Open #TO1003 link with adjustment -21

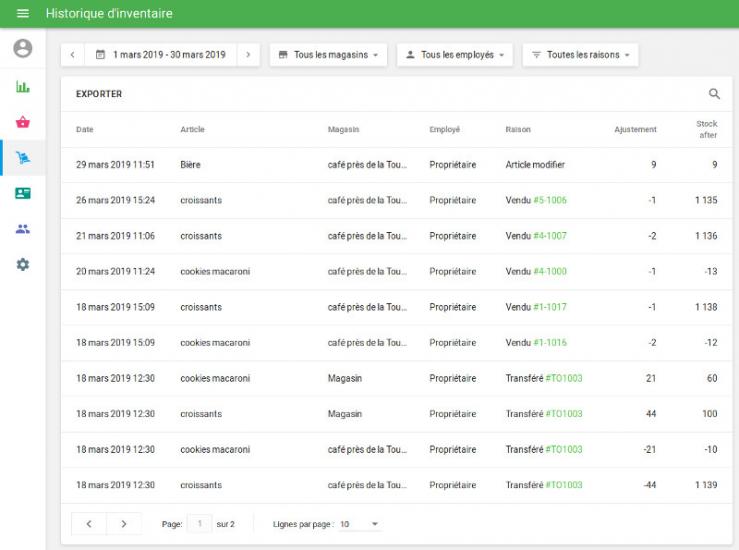[564, 450]
